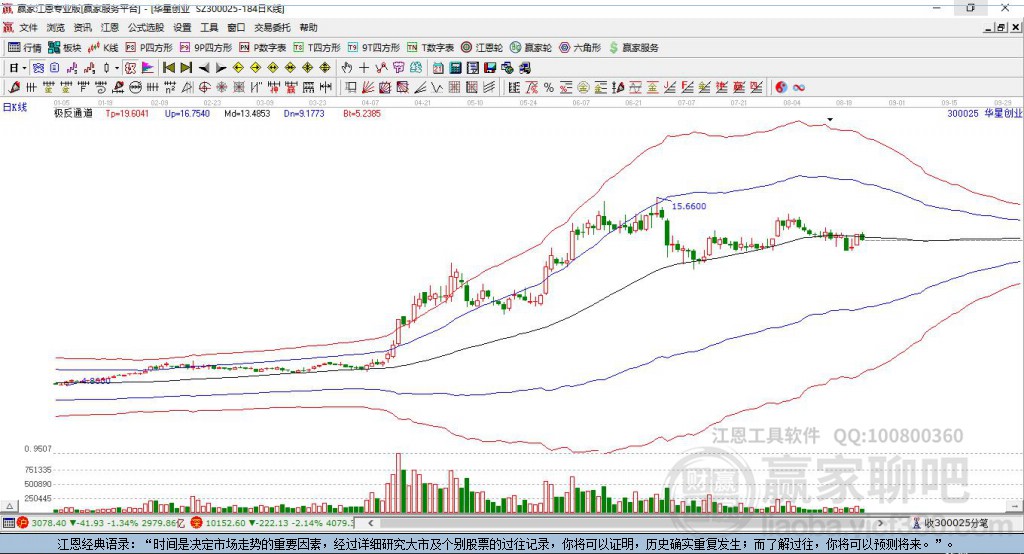Click the Tp=19.6041 value

coord(127,114)
